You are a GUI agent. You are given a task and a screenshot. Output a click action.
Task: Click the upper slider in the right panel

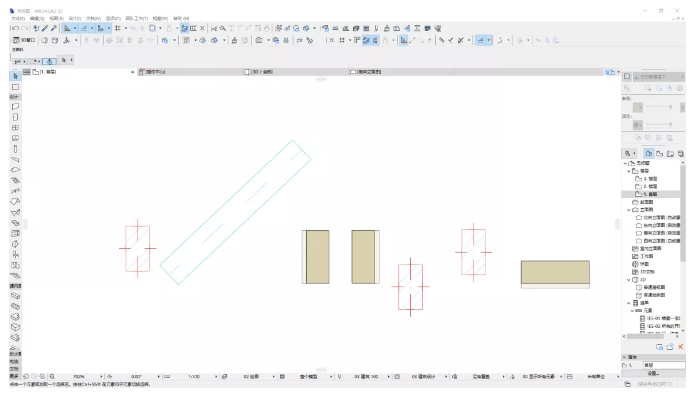[658, 107]
